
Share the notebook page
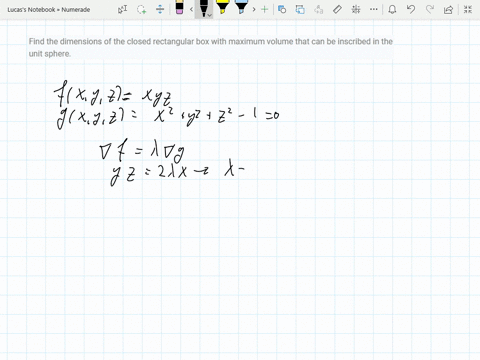(448, 9)
